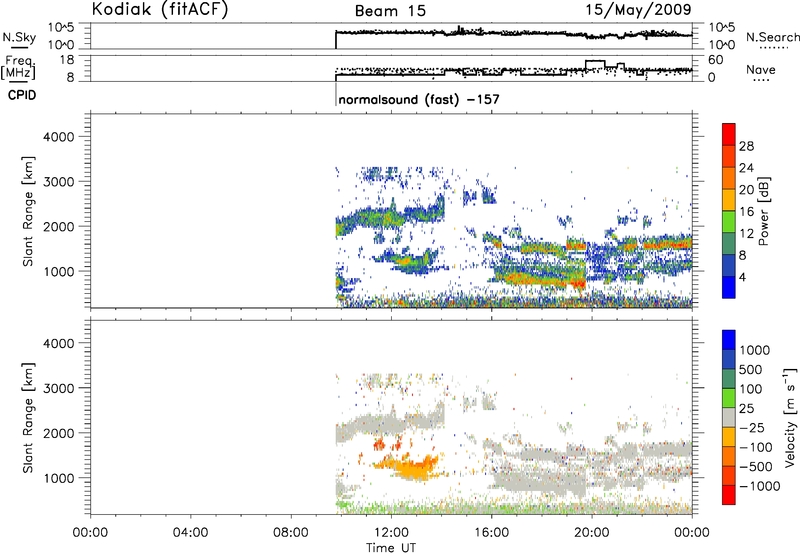Click the '08:00' time tick label
The height and width of the screenshot is (554, 800).
click(x=291, y=533)
